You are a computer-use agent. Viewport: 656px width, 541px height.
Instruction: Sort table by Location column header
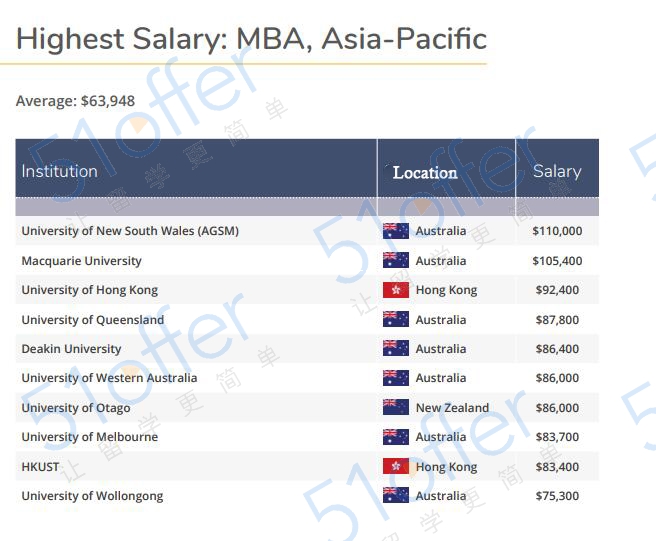425,173
